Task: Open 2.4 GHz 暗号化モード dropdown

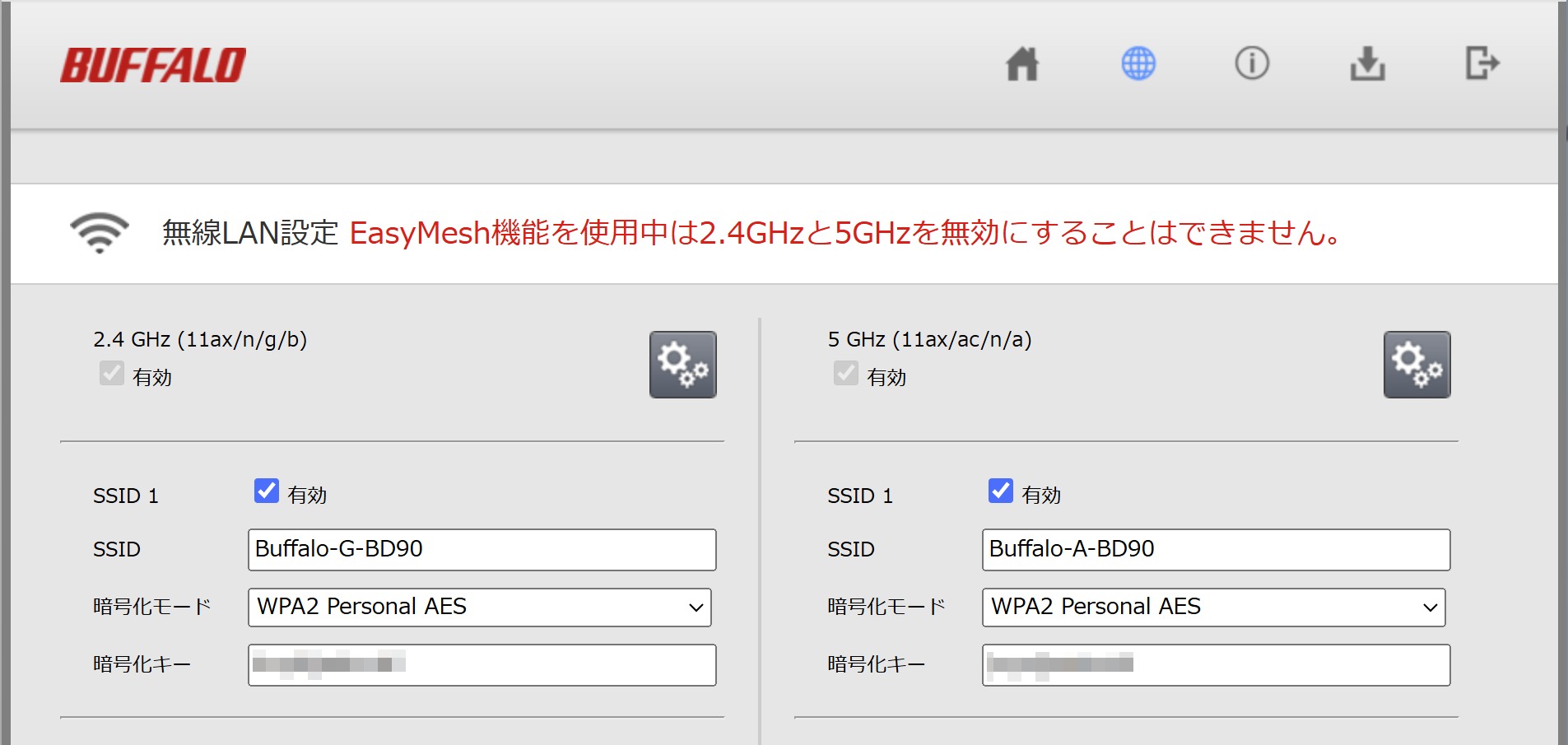Action: click(480, 608)
